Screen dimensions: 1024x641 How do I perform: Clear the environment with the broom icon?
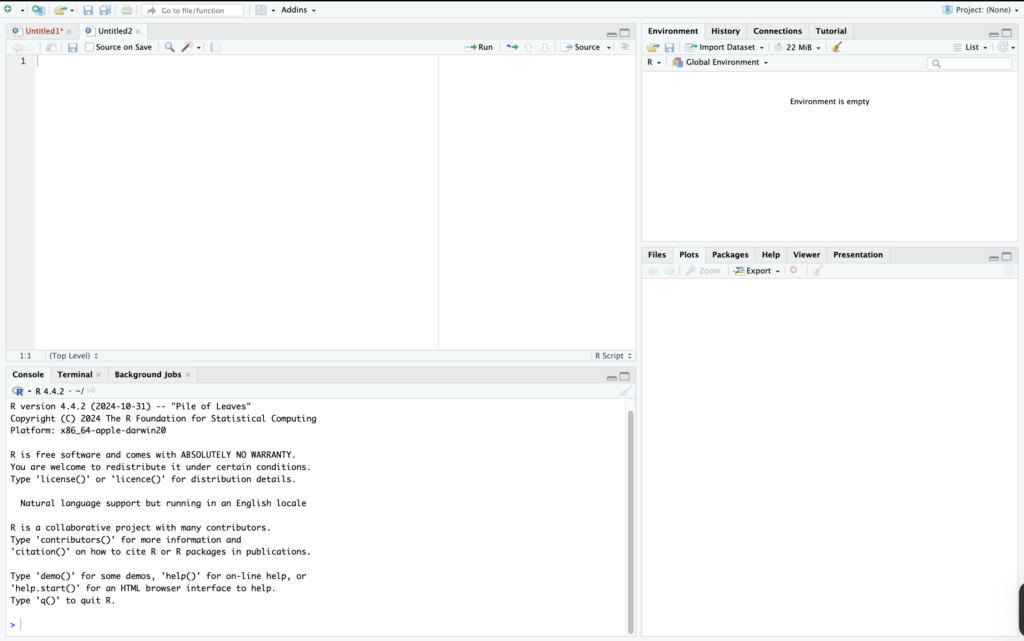coord(837,47)
